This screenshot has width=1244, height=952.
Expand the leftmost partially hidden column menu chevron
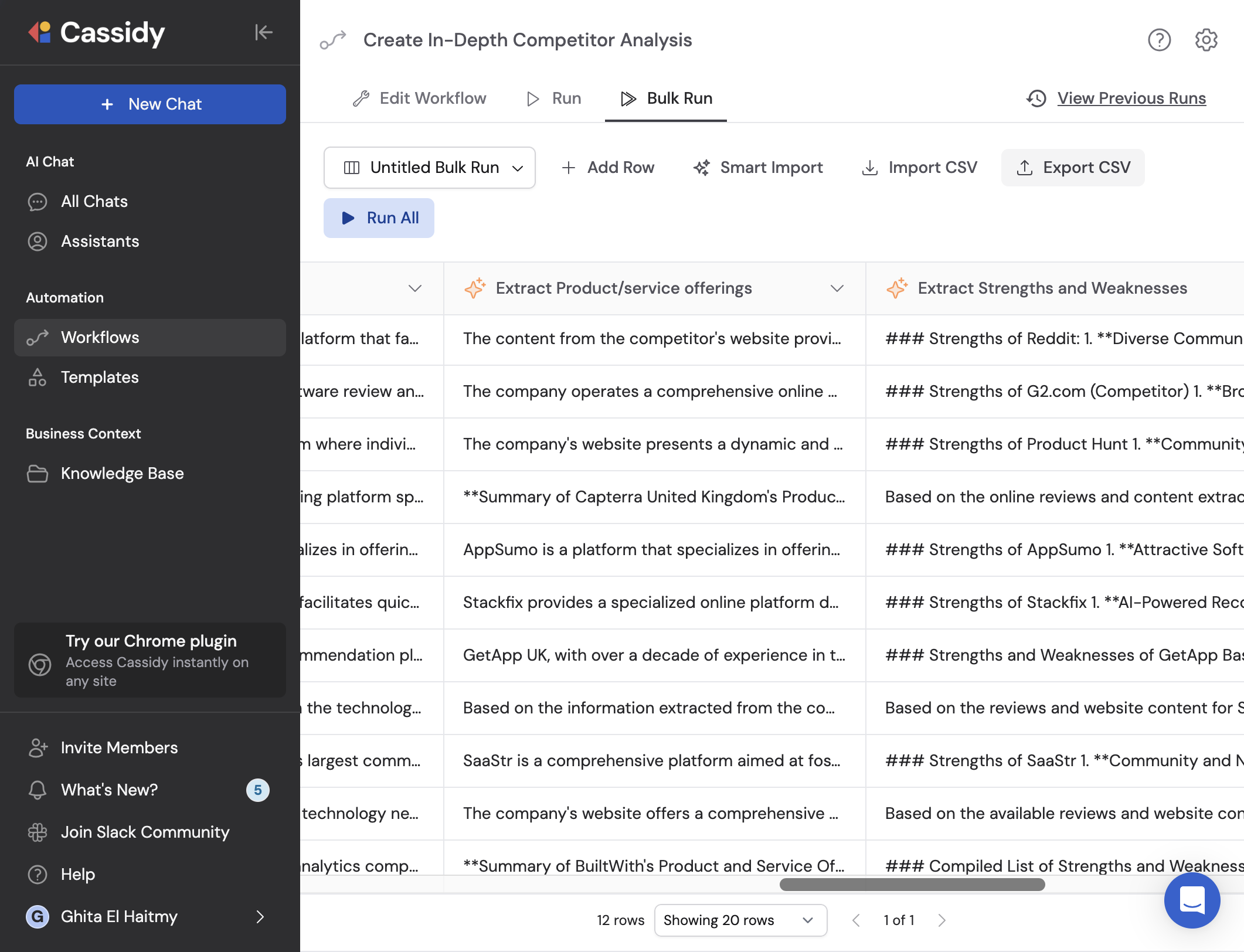click(415, 288)
